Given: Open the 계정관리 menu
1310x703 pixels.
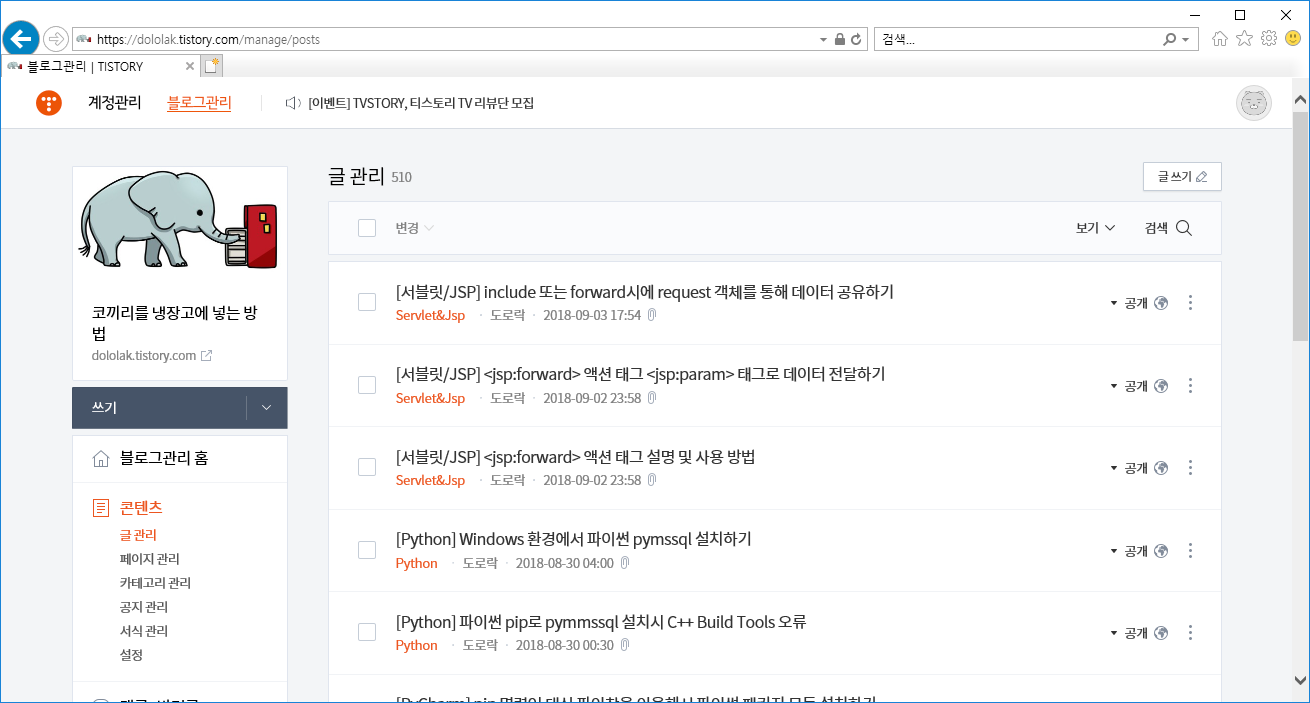Looking at the screenshot, I should coord(115,102).
